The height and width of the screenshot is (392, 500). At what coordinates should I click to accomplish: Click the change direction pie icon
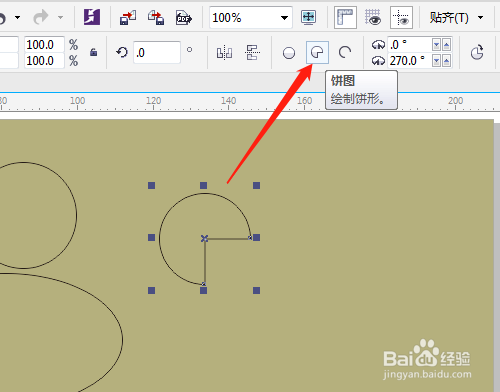477,52
